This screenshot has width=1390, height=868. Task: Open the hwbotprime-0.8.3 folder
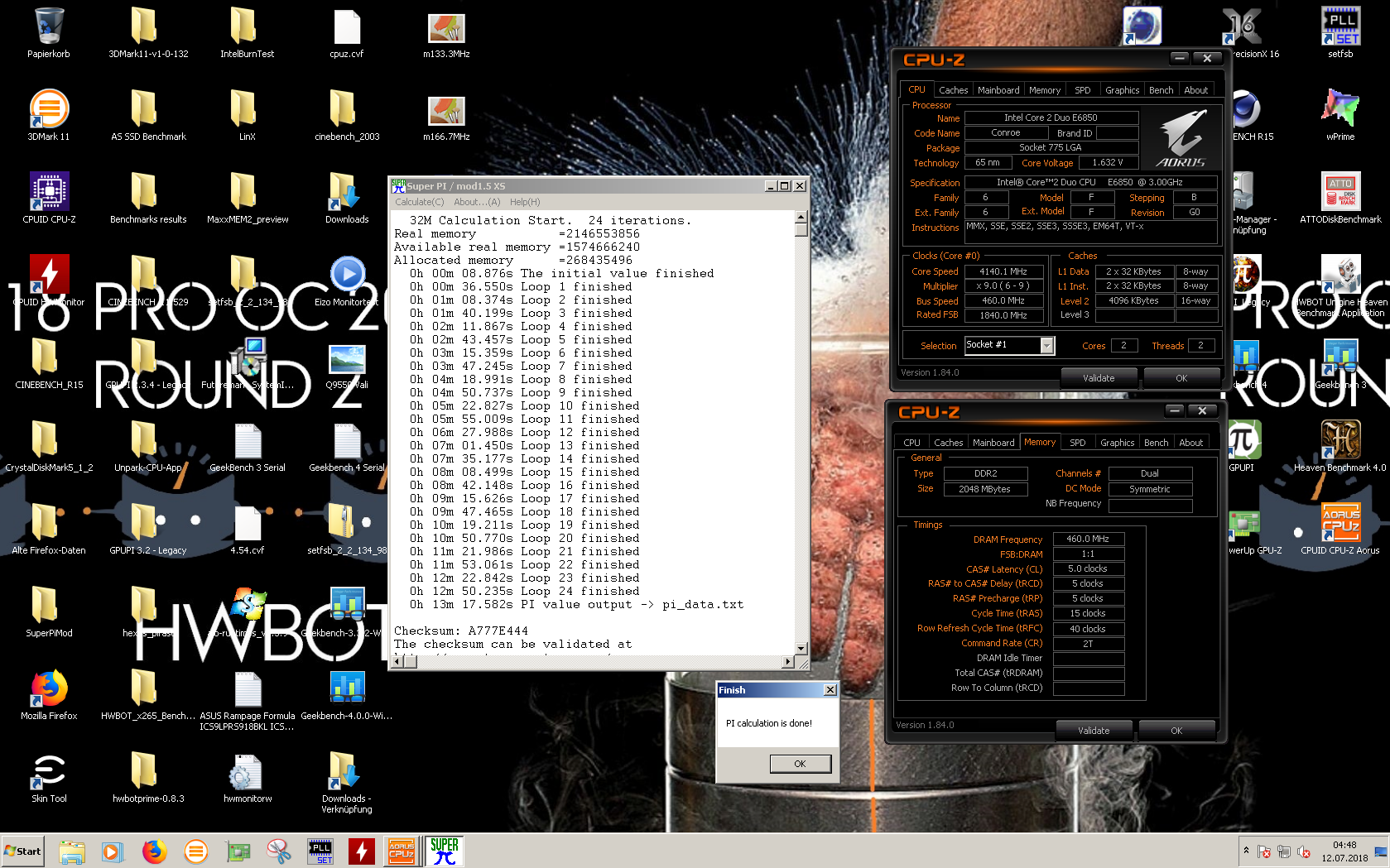[148, 778]
